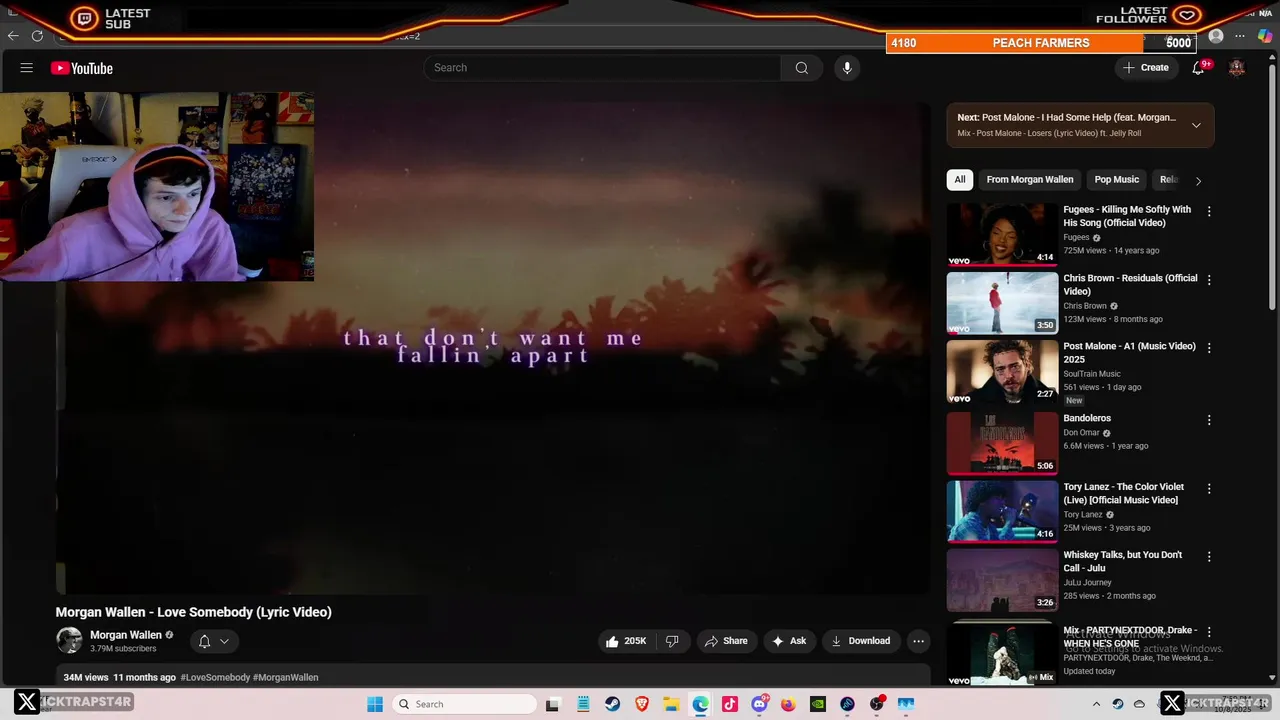
Task: Select the From Morgan Wallen chip
Action: pyautogui.click(x=1030, y=180)
